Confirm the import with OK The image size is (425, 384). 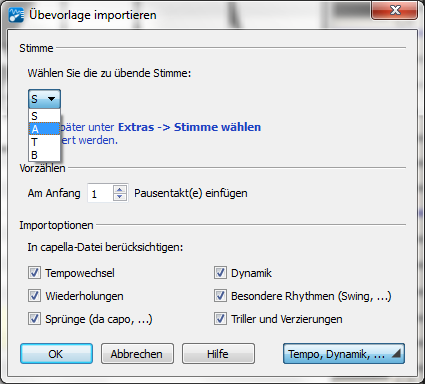56,354
